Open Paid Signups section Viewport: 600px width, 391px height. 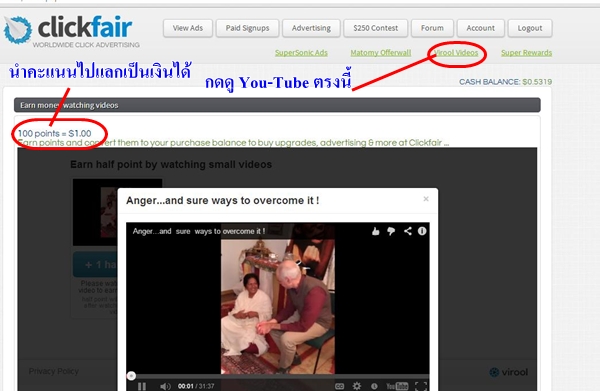click(247, 28)
